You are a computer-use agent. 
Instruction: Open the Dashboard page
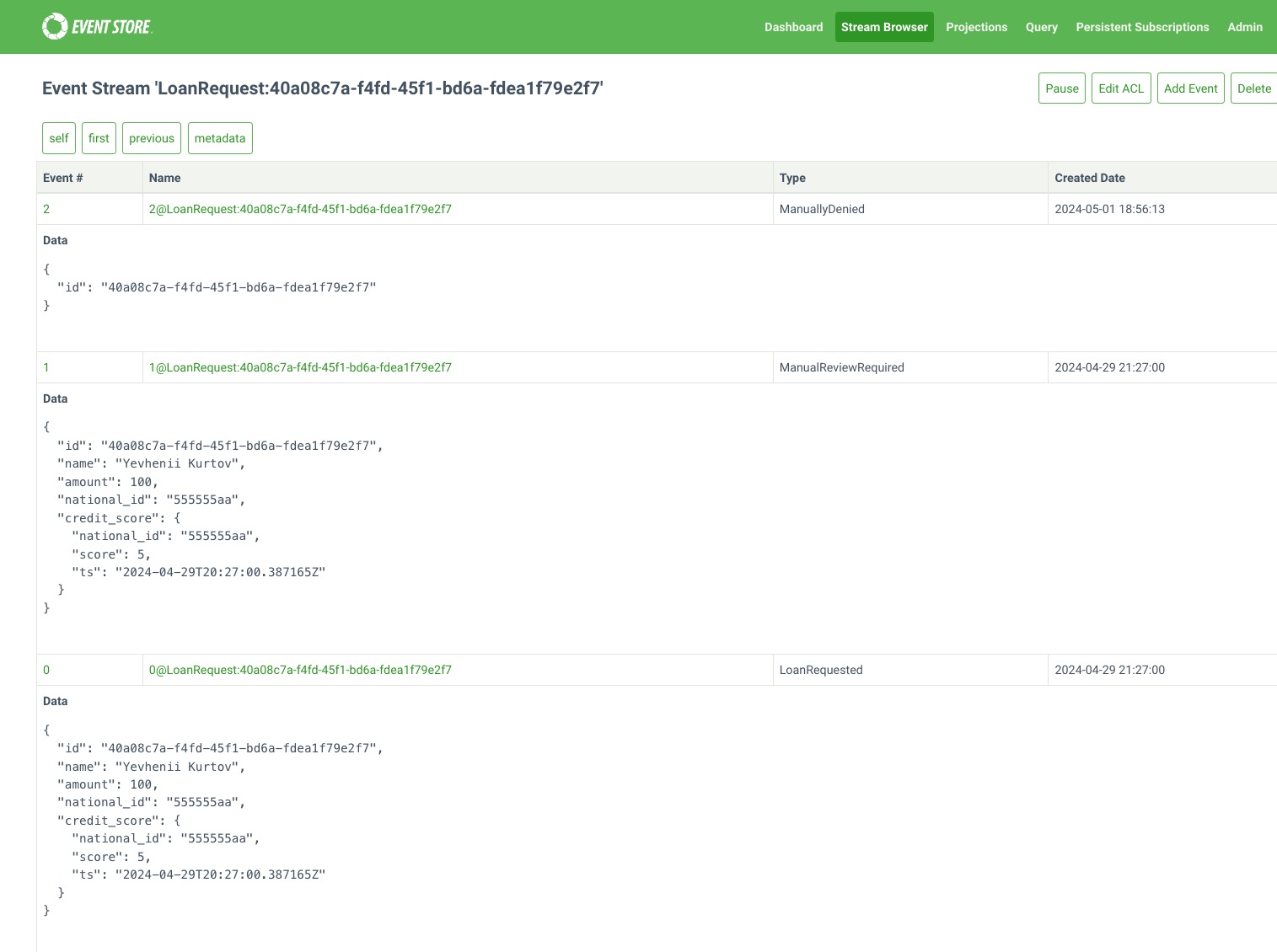(x=793, y=27)
